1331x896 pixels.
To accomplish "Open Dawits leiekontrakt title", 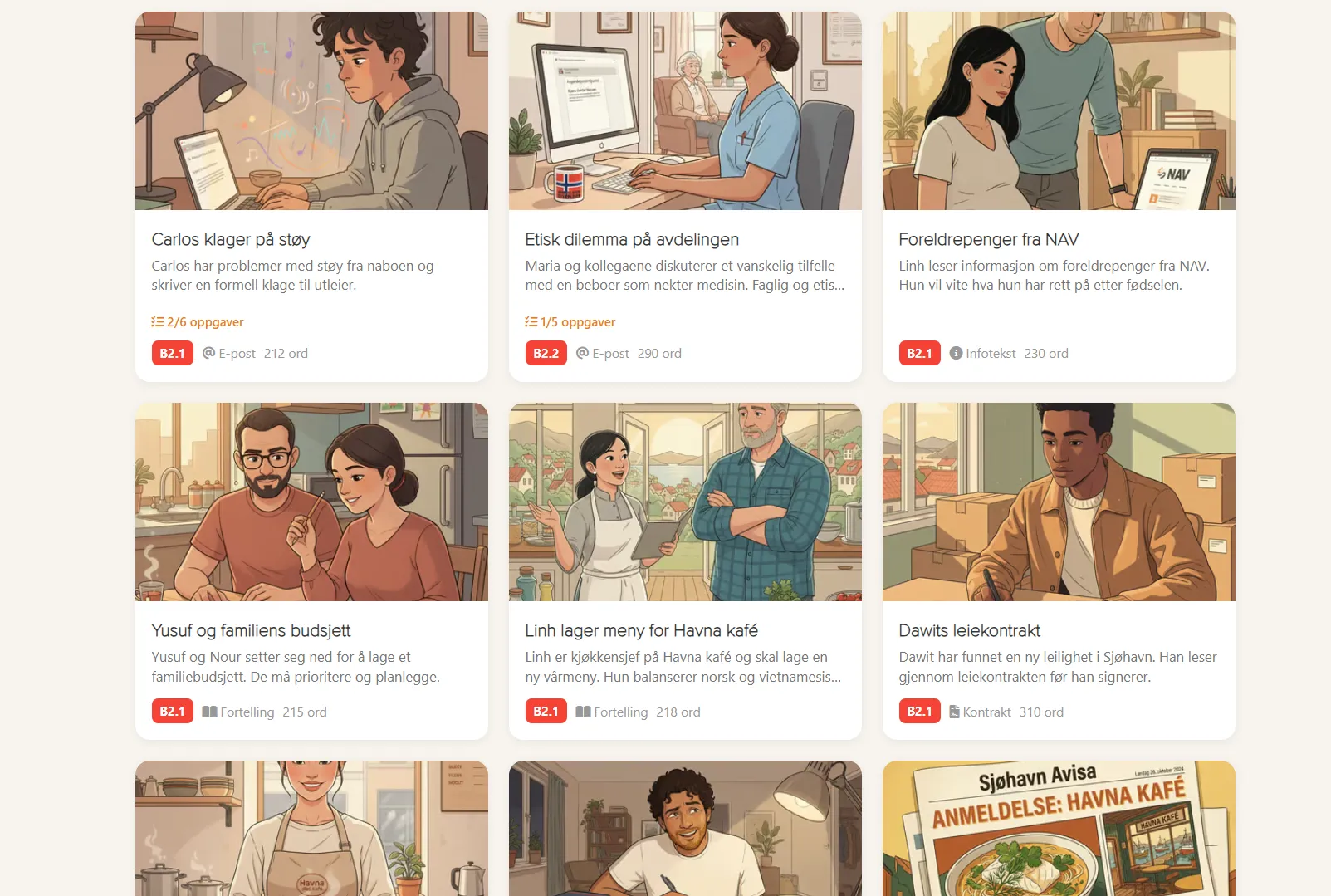I will coord(969,631).
